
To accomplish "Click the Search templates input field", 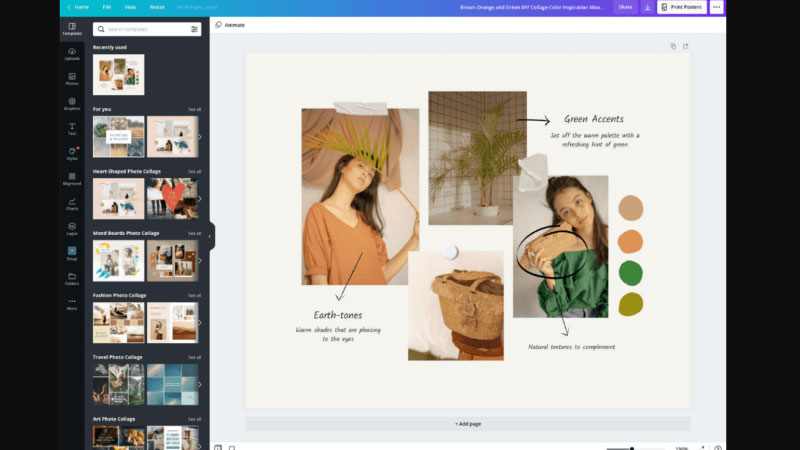I will [x=142, y=29].
